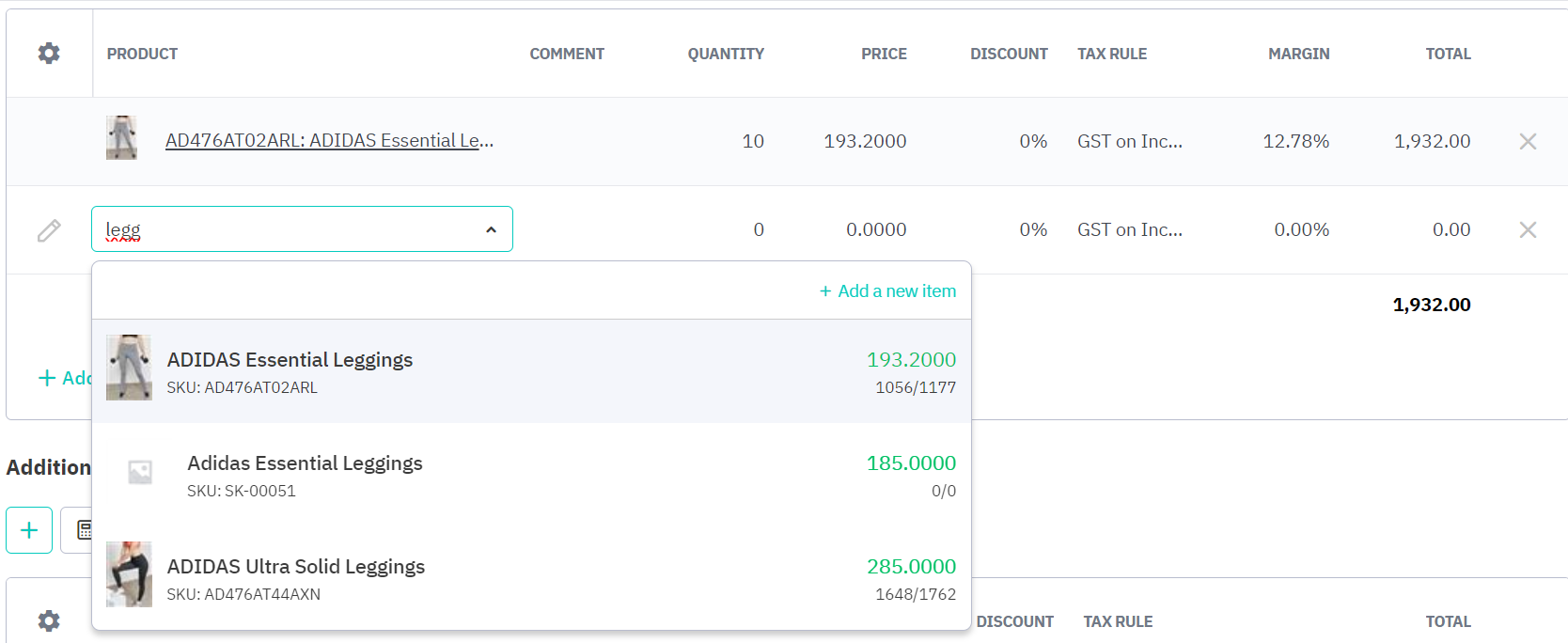Open the AD476AT02ARL ADIDAS Essential product link

pyautogui.click(x=329, y=141)
